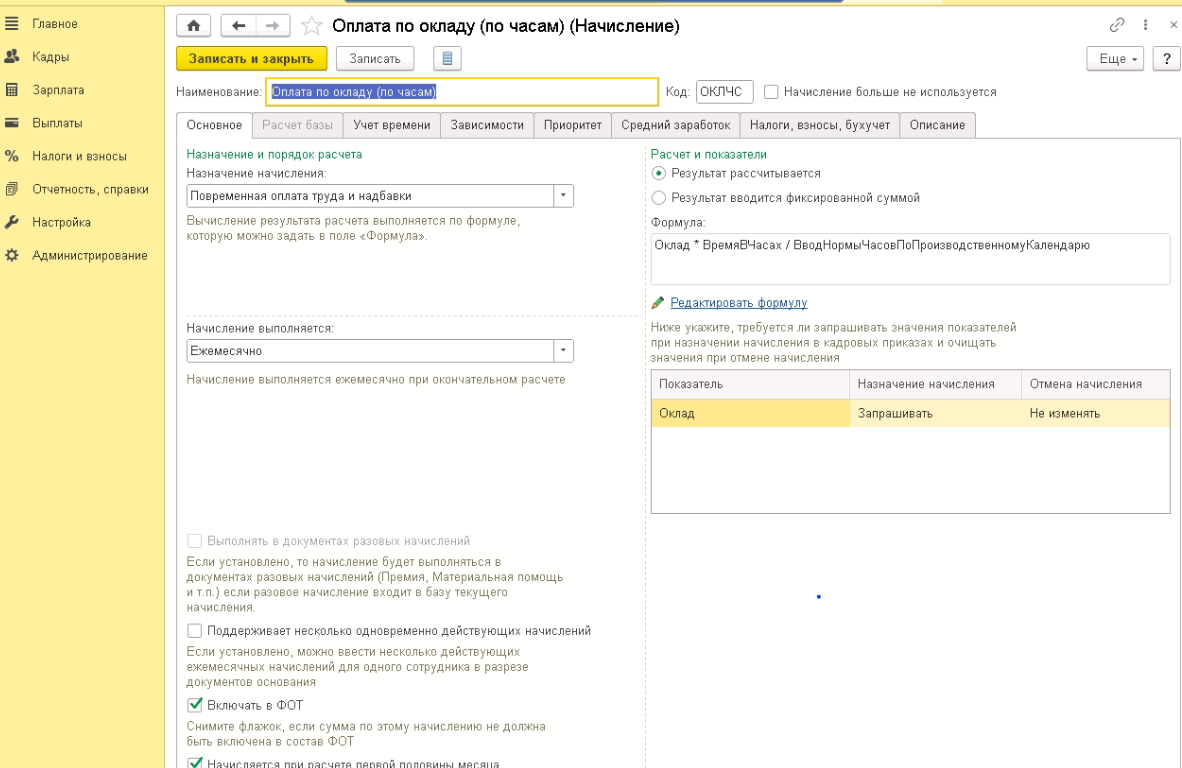Open Налоги и взносы sidebar section
This screenshot has height=768, width=1182.
[79, 156]
